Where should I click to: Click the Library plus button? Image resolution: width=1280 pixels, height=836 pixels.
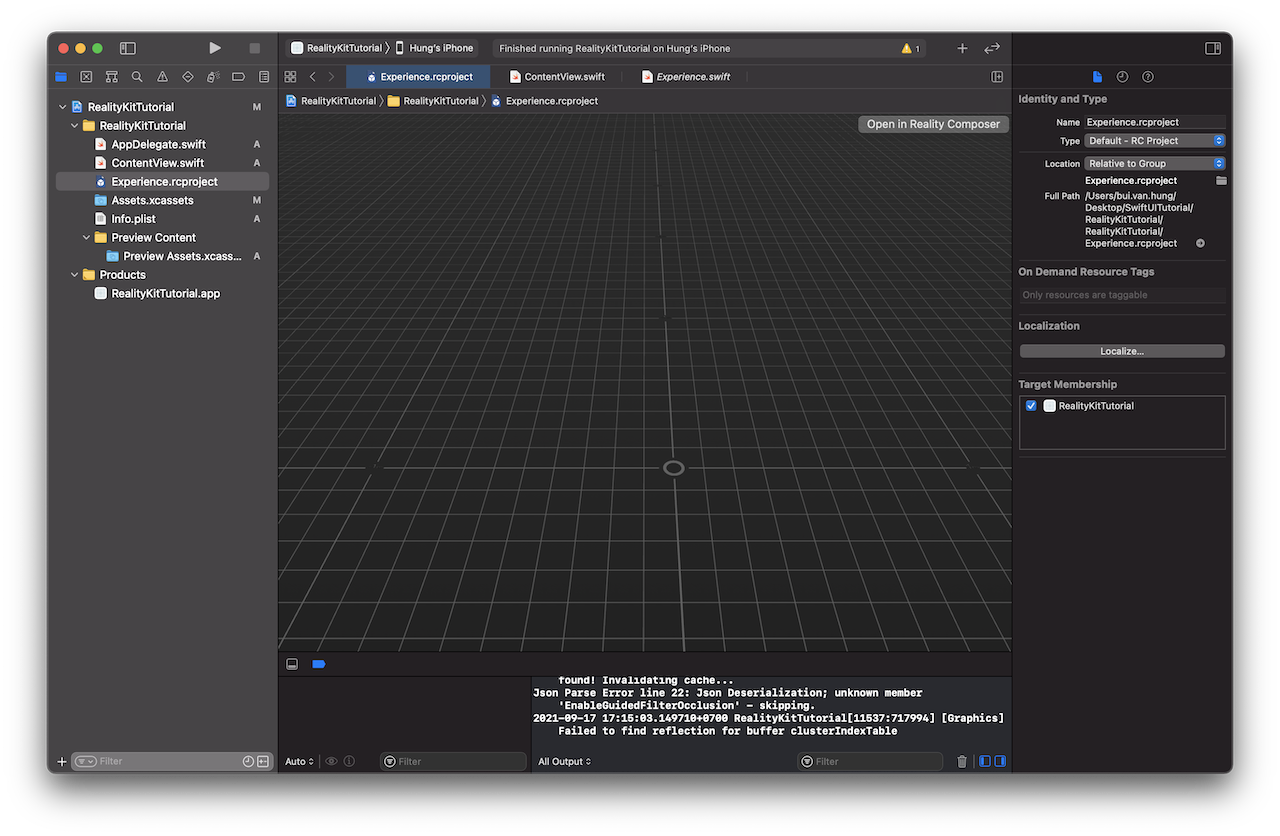[x=962, y=48]
